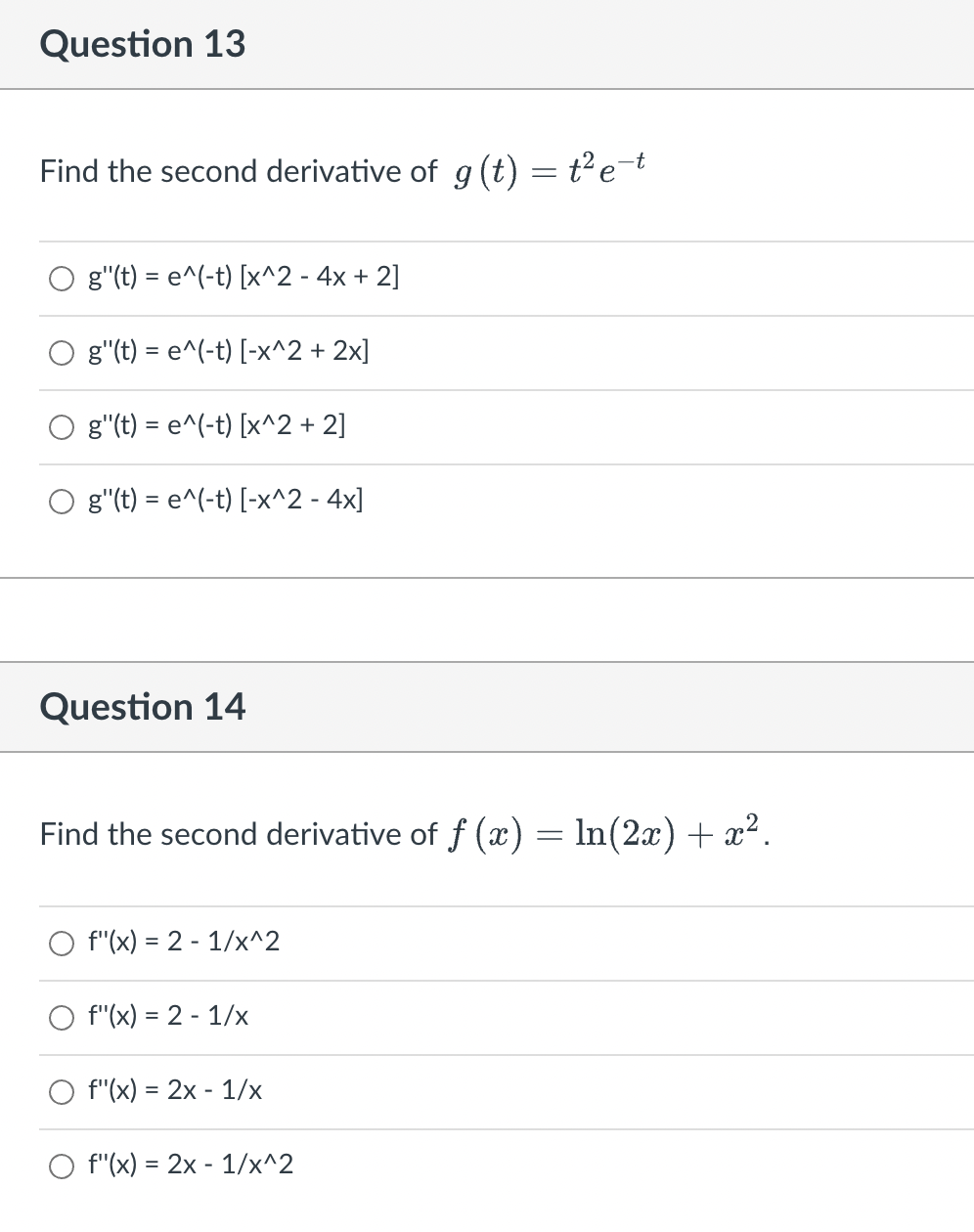Click answer text "g''(t) = e^(-t) [x^2 - 4x + 2]"
Screen dimensions: 974x1232
click(x=243, y=278)
